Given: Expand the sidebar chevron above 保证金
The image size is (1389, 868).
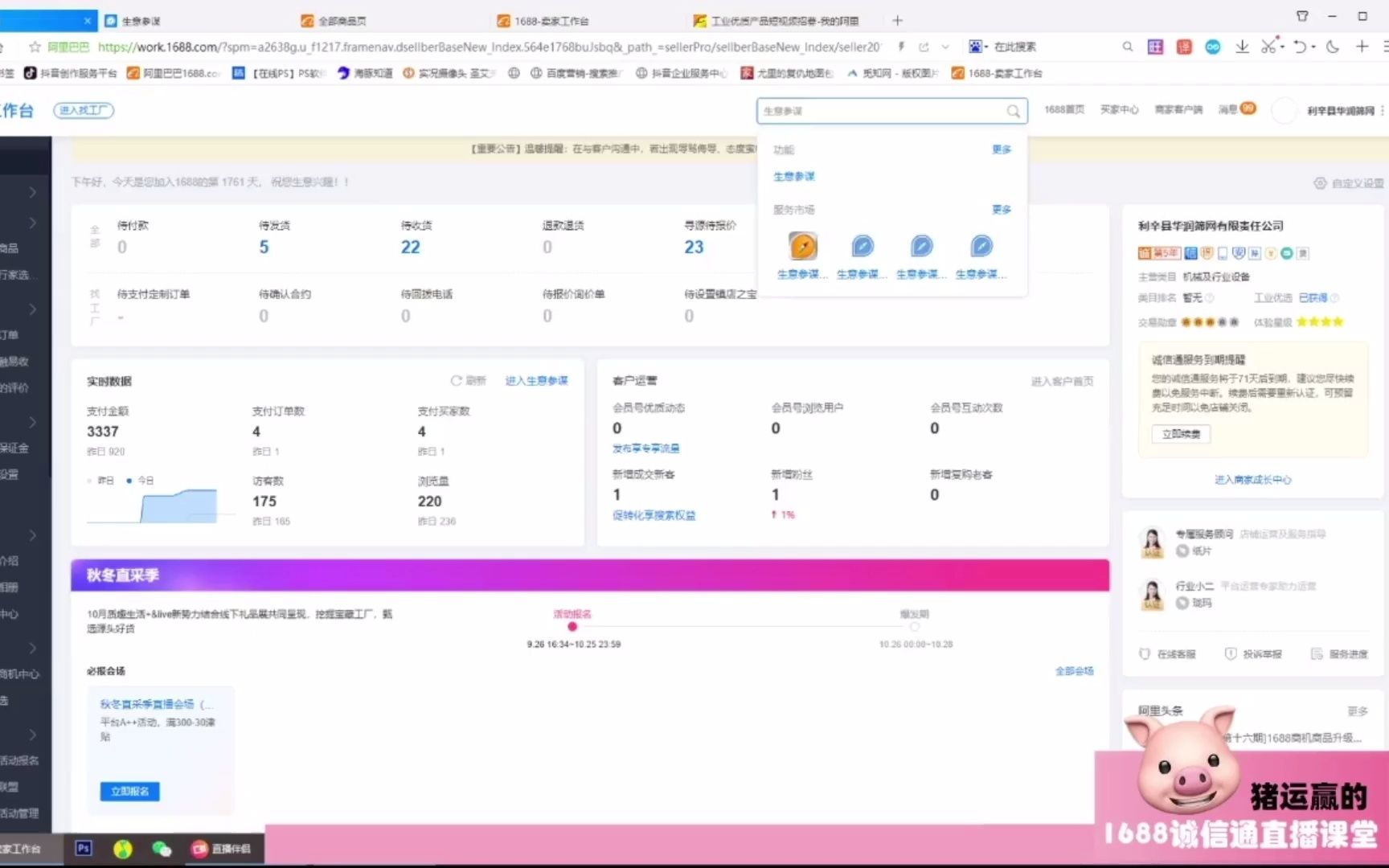Looking at the screenshot, I should [32, 422].
